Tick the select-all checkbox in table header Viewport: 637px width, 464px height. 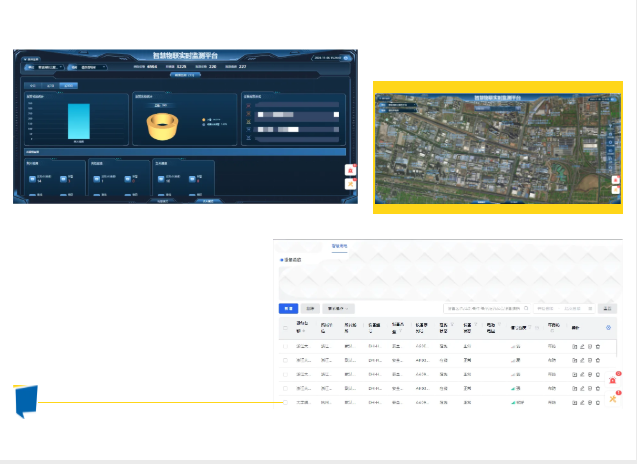pyautogui.click(x=285, y=327)
